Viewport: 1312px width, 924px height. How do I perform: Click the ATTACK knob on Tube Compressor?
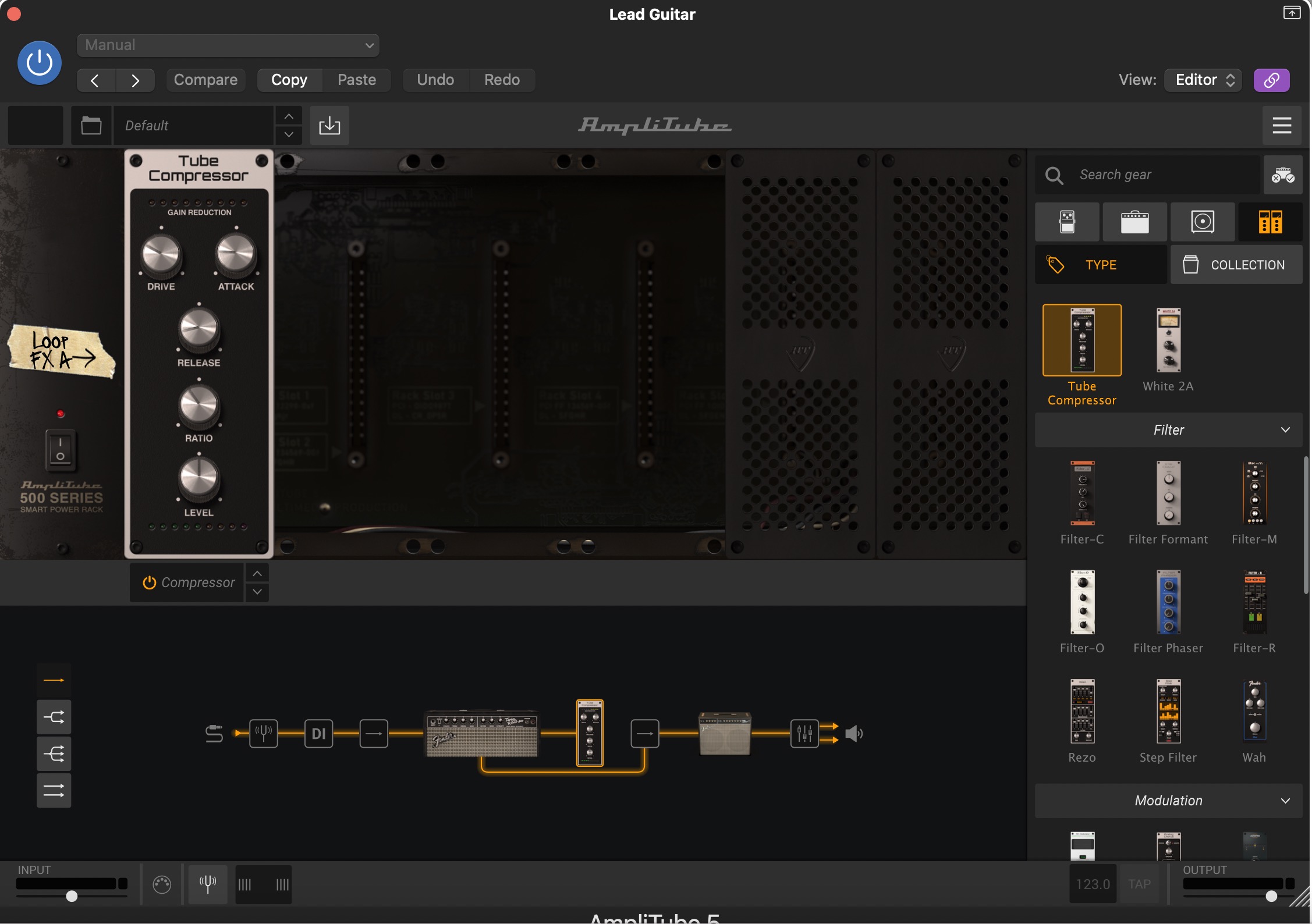click(x=236, y=255)
